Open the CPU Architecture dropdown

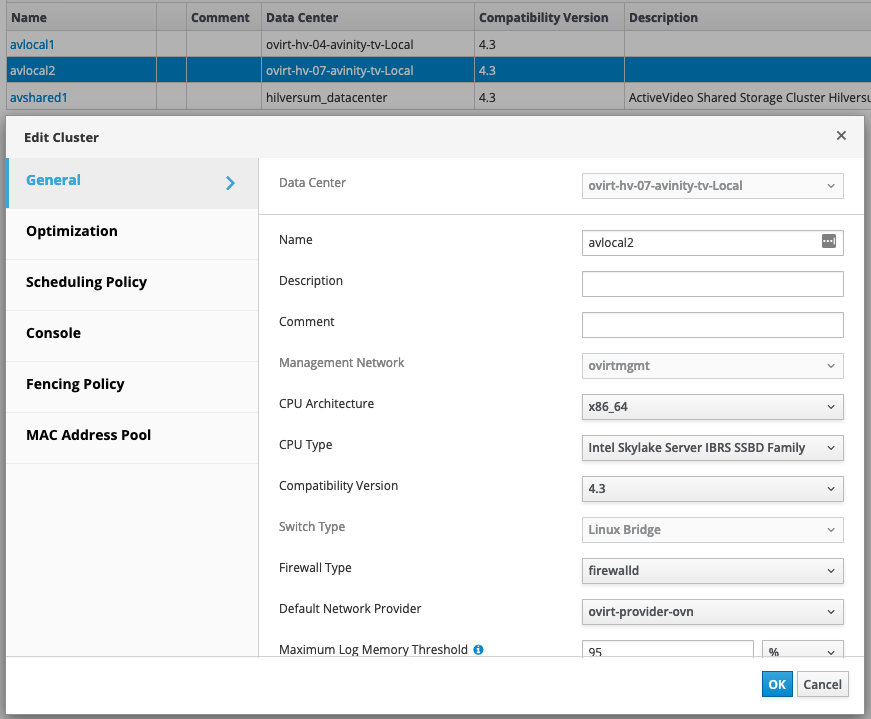712,407
